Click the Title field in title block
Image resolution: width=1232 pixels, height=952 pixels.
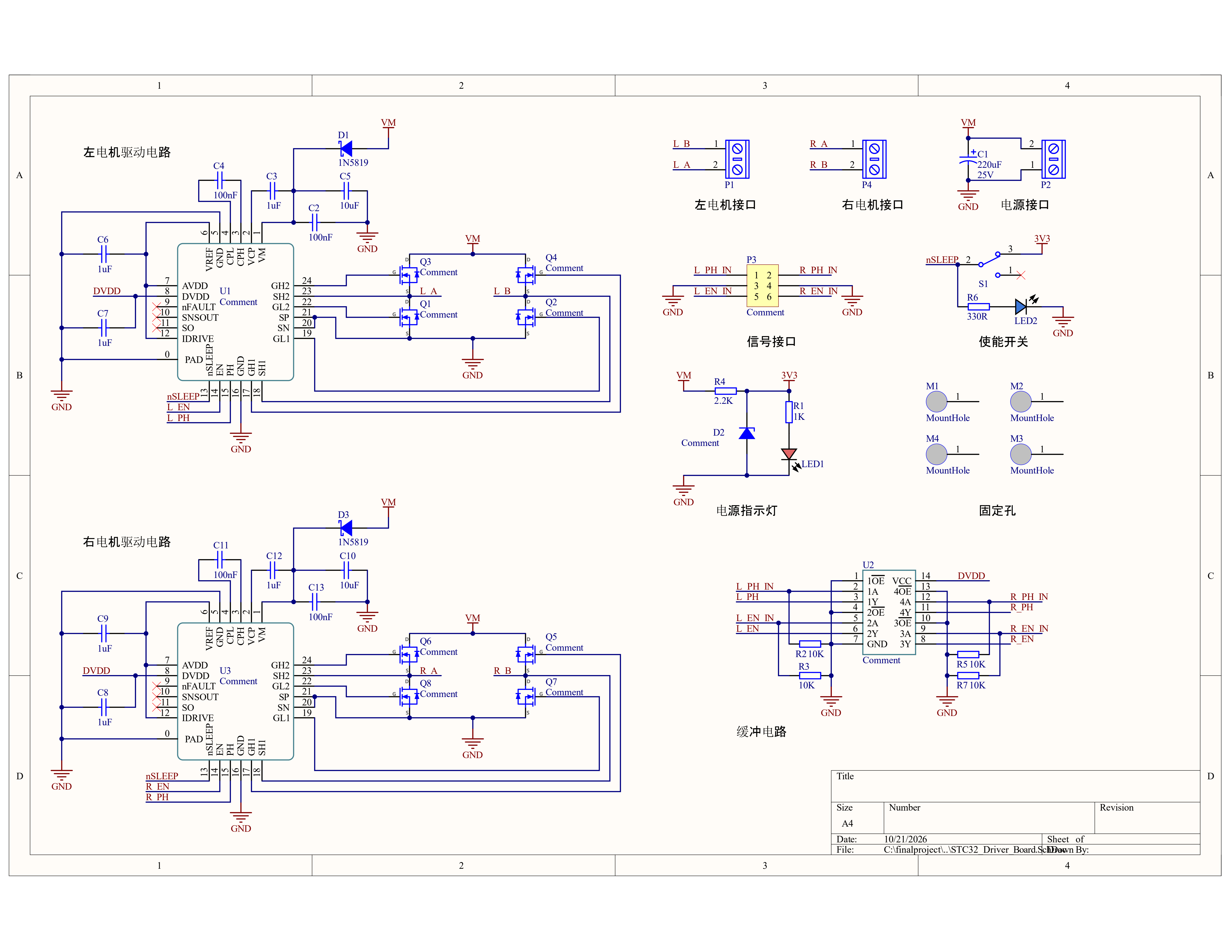[x=1015, y=786]
